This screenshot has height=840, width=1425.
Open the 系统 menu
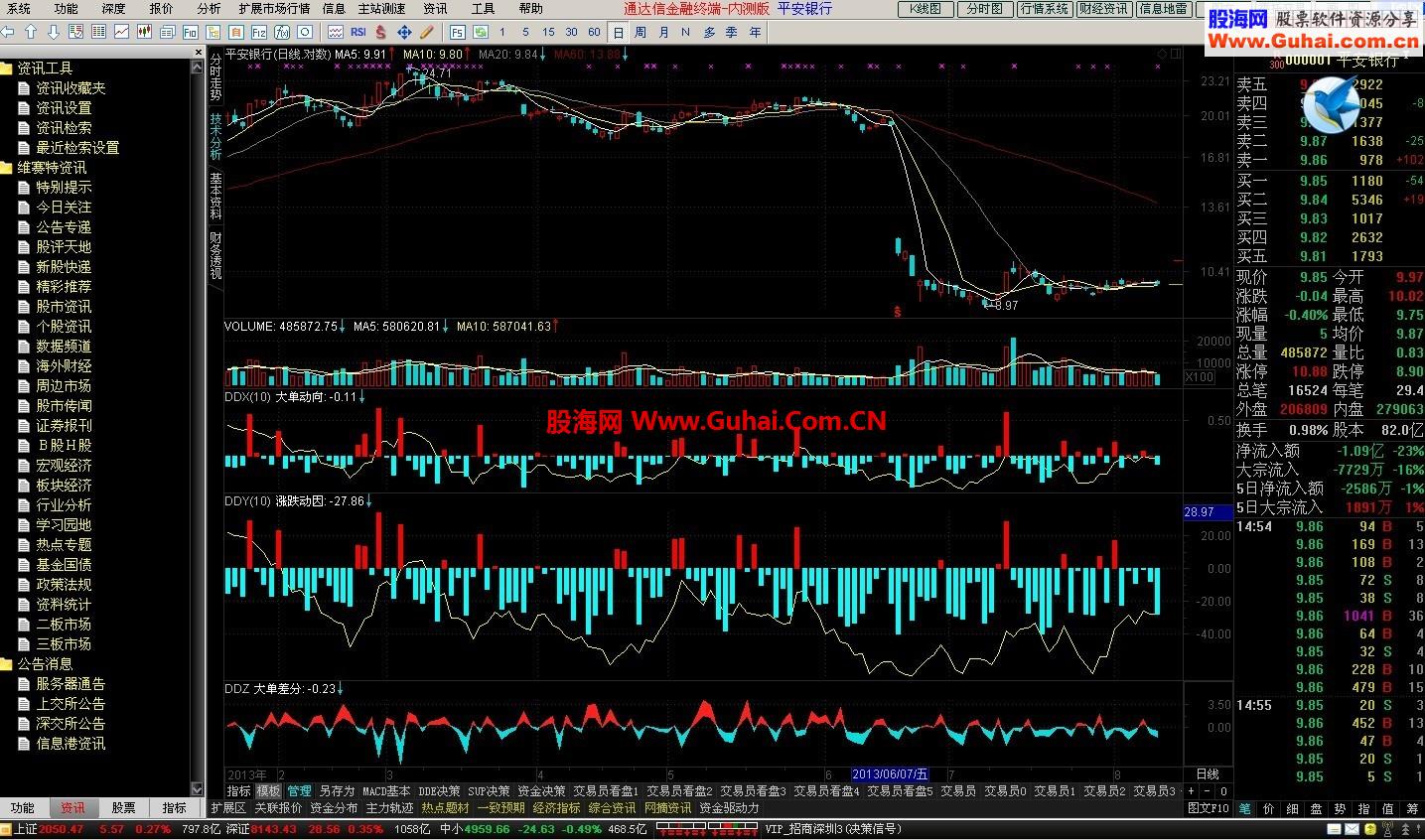(x=18, y=8)
